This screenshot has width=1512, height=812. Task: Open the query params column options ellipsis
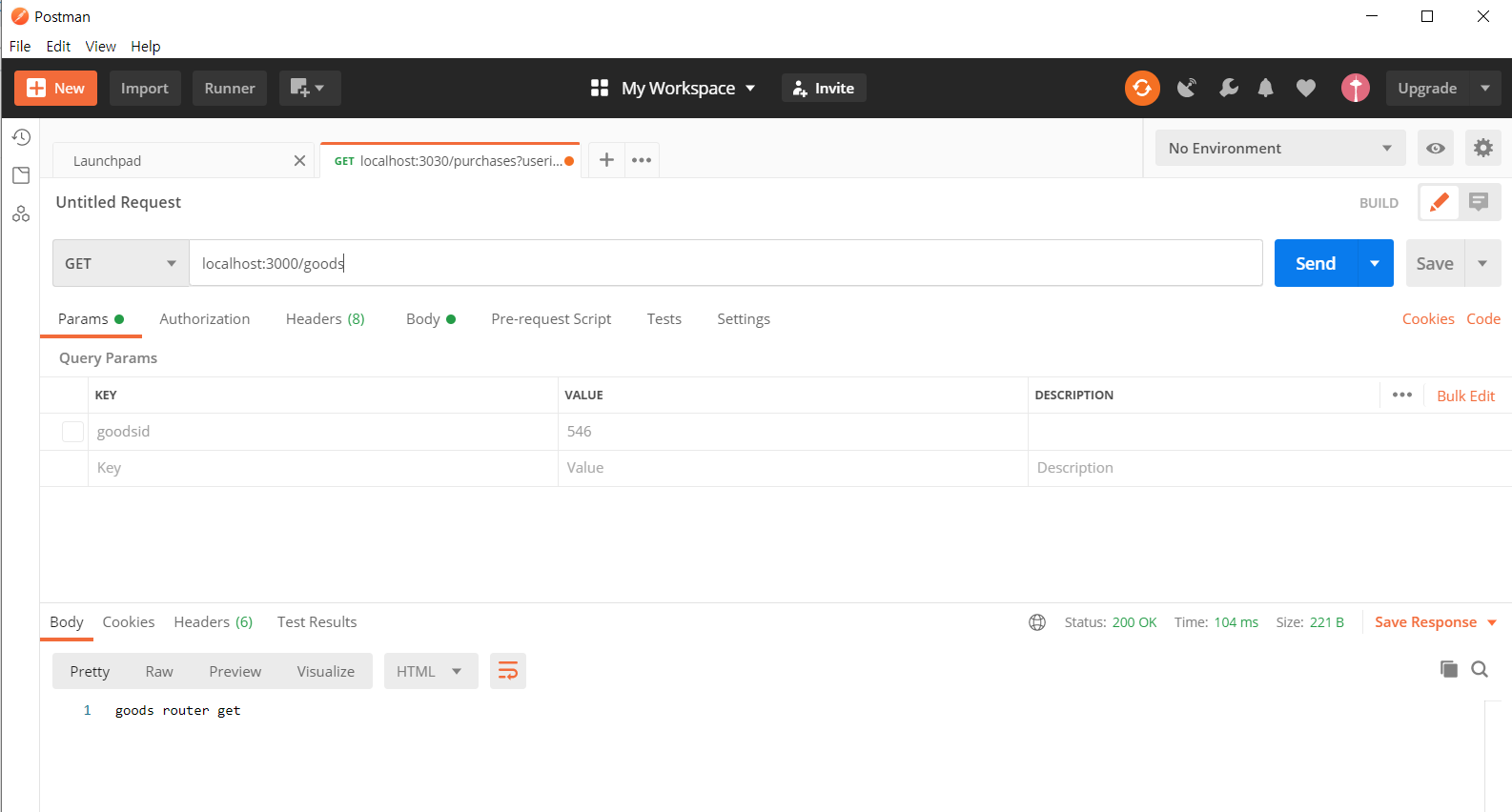tap(1401, 395)
